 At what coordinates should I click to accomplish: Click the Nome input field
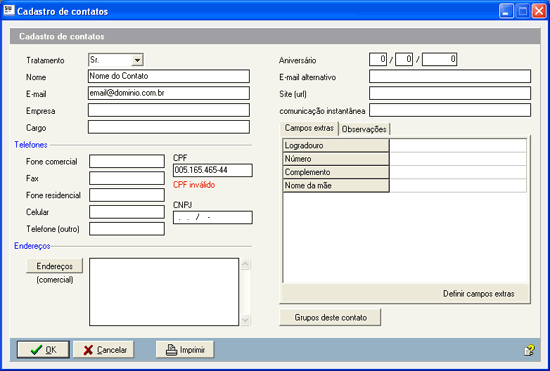pyautogui.click(x=169, y=76)
